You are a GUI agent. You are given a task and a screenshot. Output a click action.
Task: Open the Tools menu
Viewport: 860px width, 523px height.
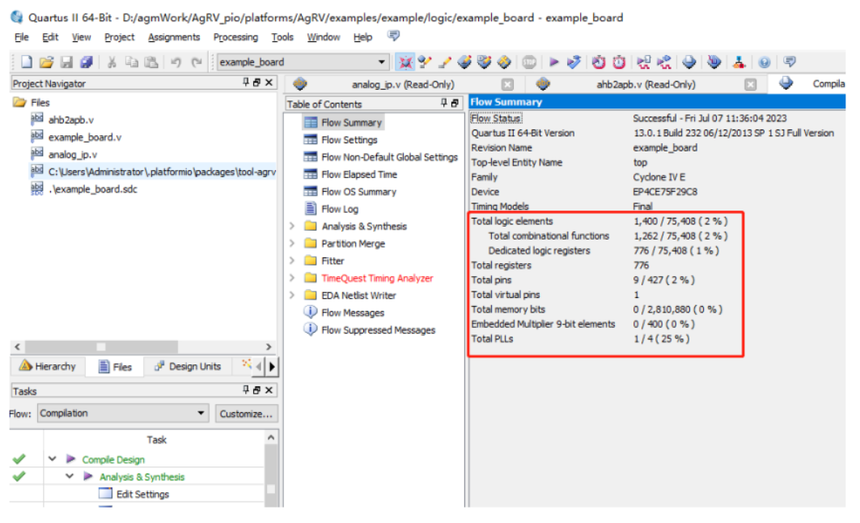282,37
